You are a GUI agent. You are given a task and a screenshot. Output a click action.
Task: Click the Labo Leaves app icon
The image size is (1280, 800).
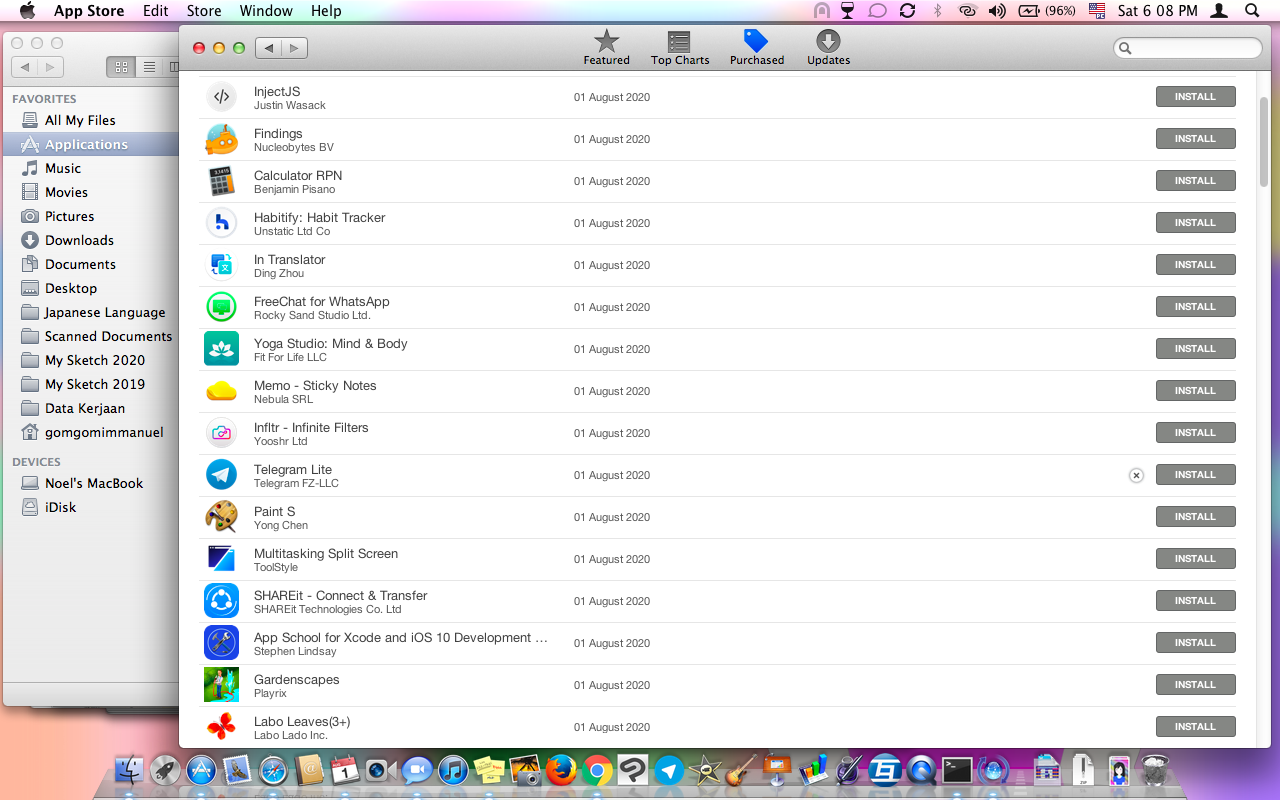(221, 727)
